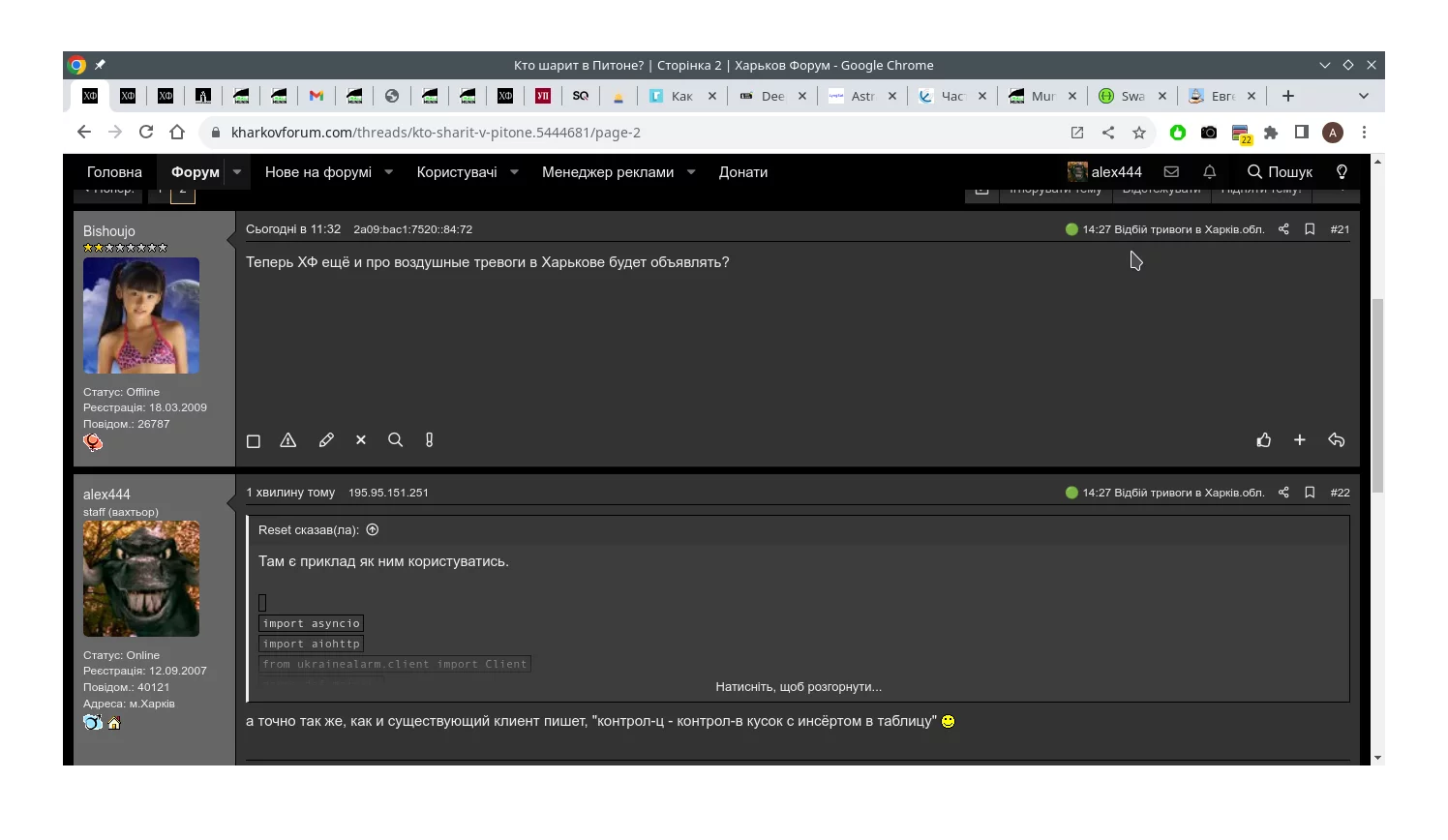
Task: Open alex444's profile from the post username
Action: click(106, 495)
